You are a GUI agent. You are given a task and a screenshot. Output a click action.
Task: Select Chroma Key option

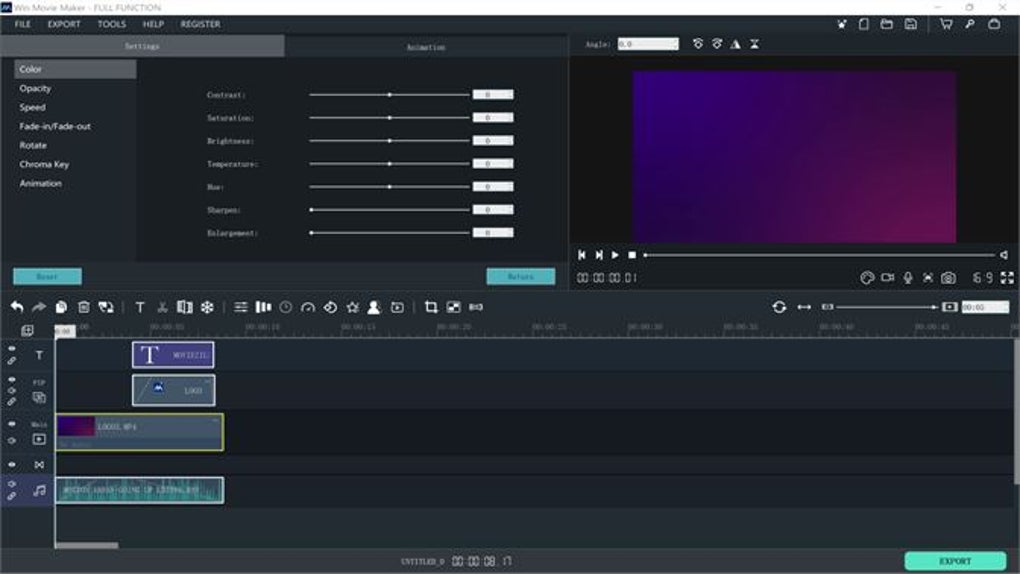tap(44, 165)
